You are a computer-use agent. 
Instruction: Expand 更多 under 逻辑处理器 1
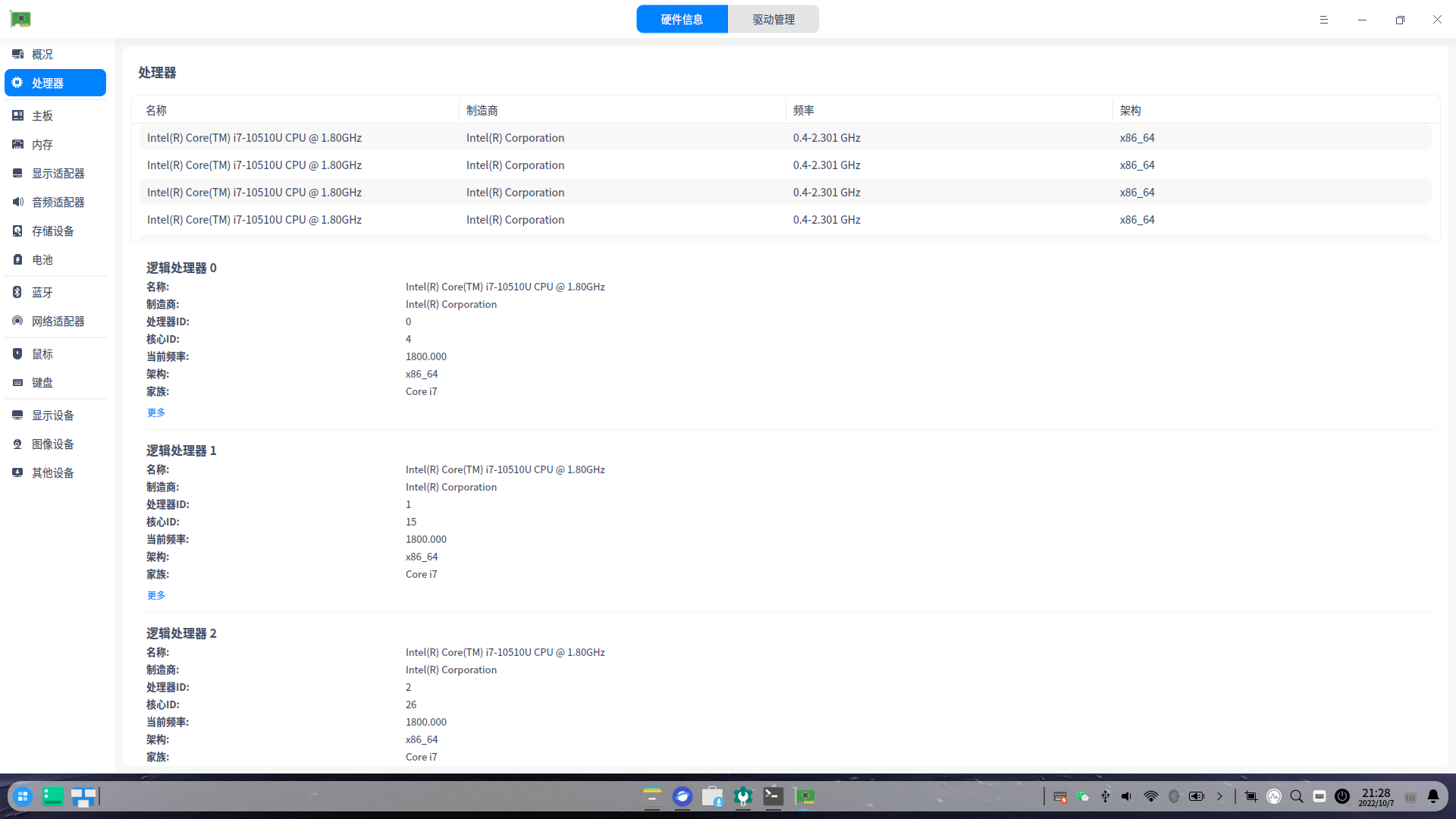coord(156,595)
